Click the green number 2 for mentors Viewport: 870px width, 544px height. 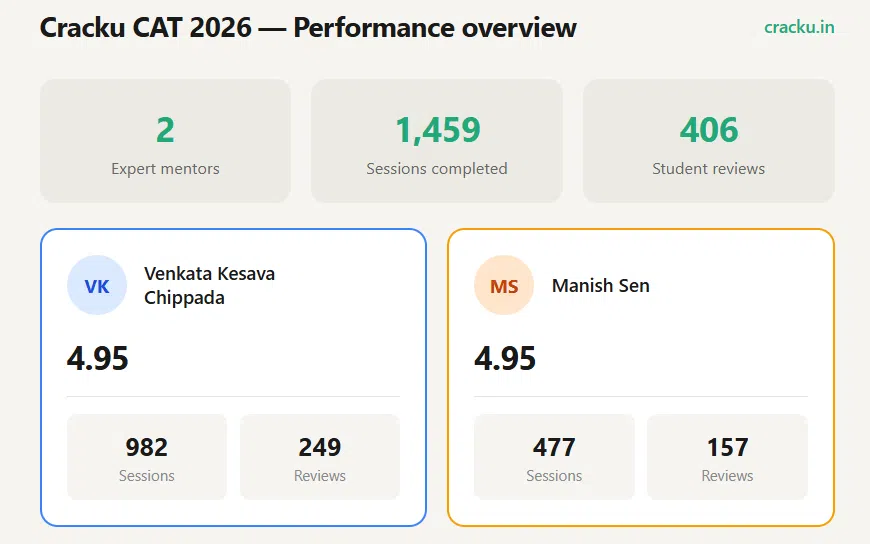(x=165, y=130)
